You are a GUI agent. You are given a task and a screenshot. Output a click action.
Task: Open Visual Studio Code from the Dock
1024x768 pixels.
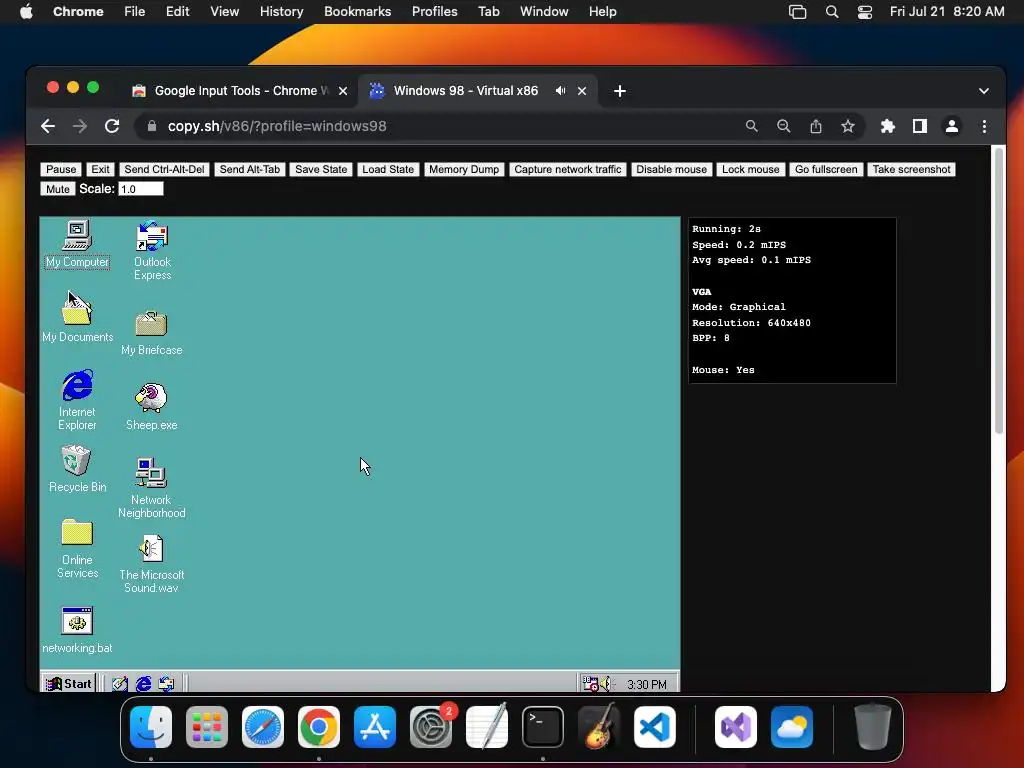point(654,727)
